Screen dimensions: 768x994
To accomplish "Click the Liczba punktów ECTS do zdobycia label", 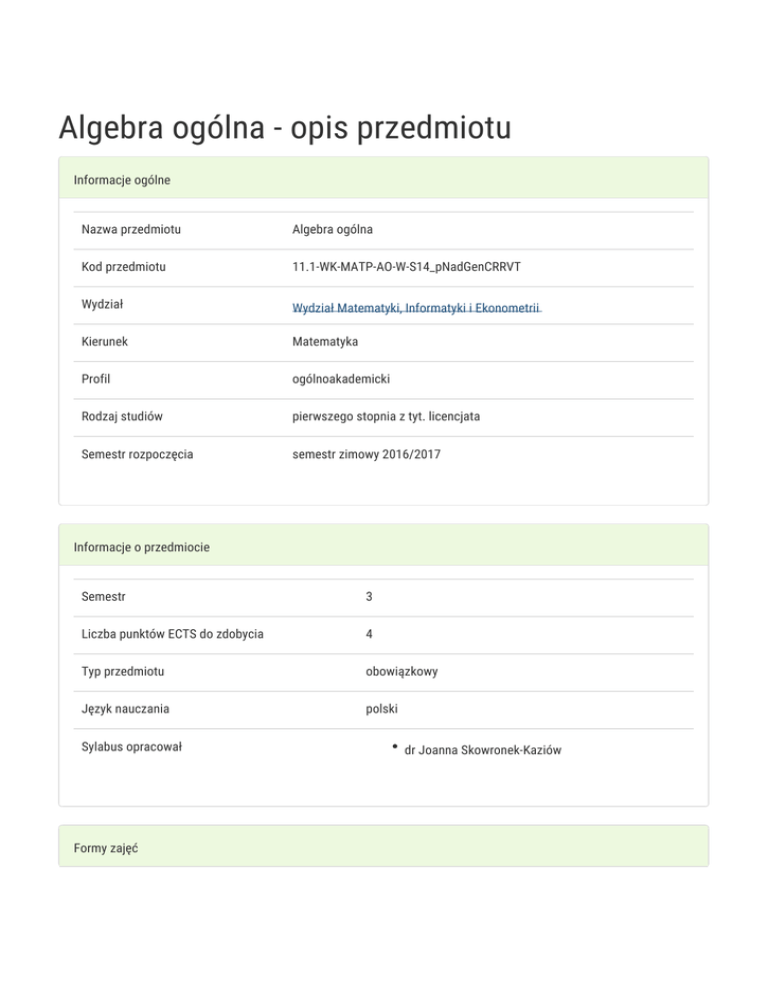I will (173, 634).
